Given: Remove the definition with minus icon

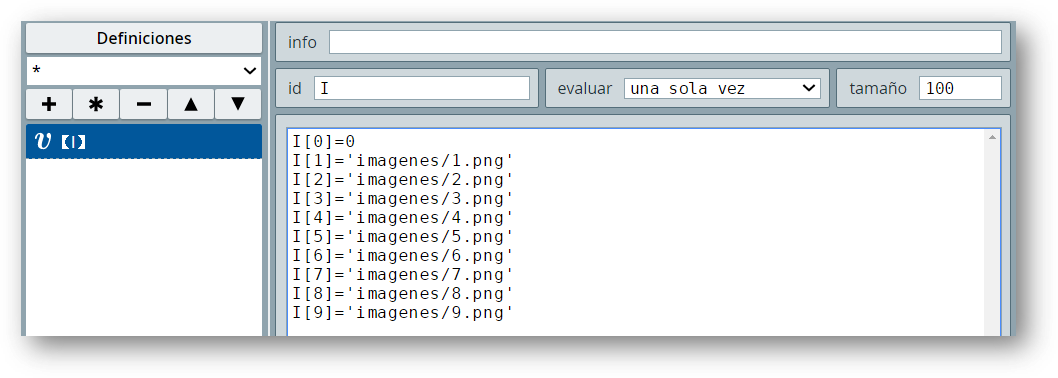Looking at the screenshot, I should (143, 104).
